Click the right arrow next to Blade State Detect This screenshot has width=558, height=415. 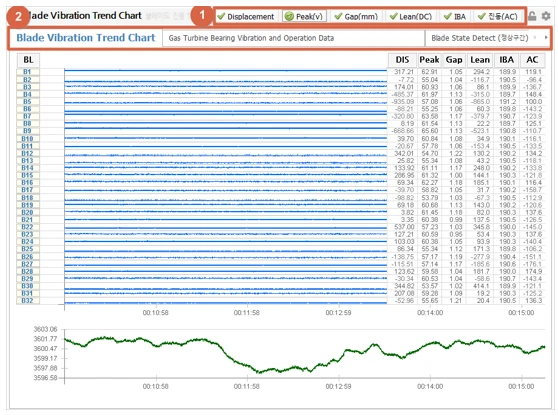click(546, 37)
